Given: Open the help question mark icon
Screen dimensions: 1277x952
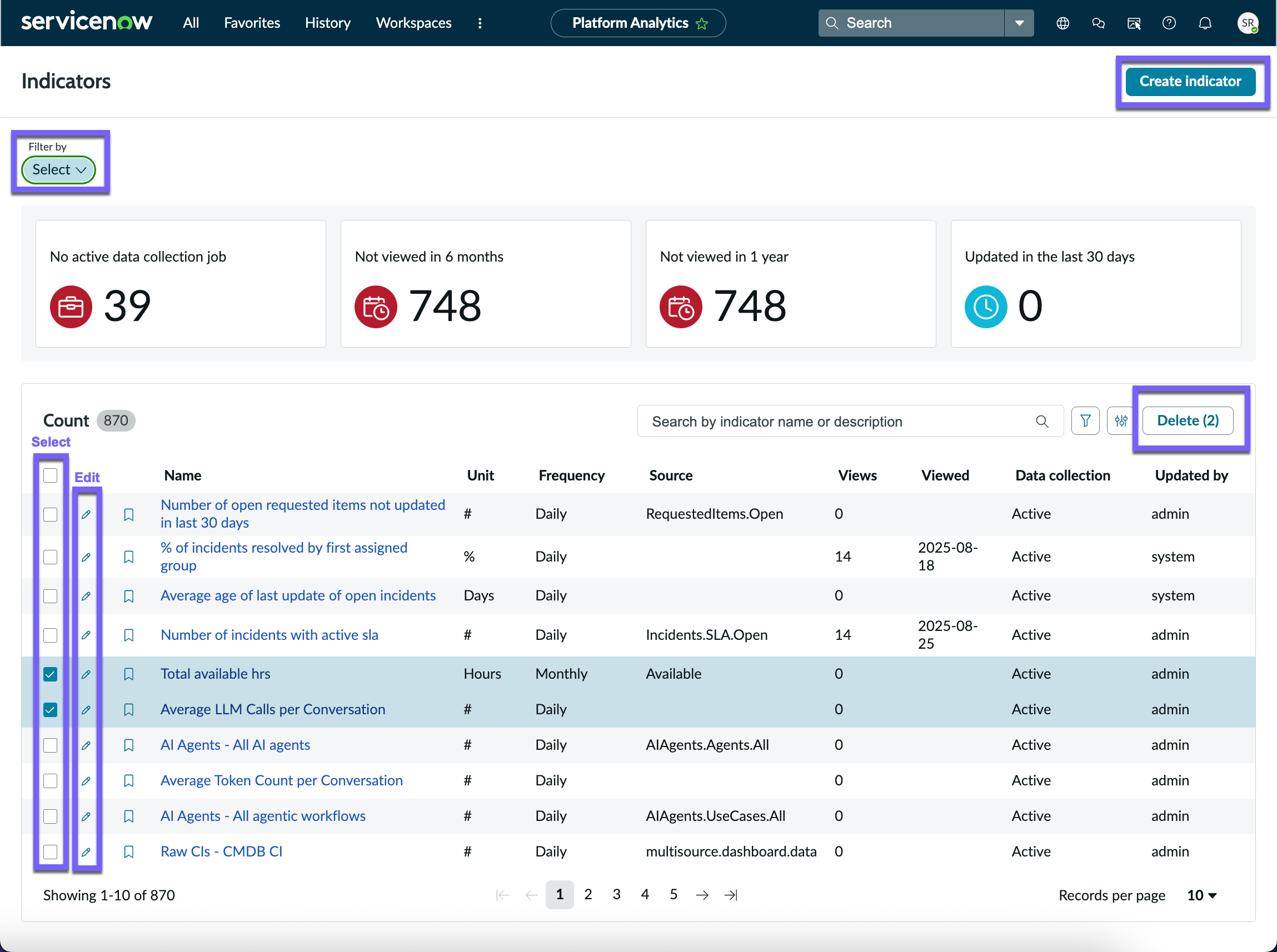Looking at the screenshot, I should 1169,23.
